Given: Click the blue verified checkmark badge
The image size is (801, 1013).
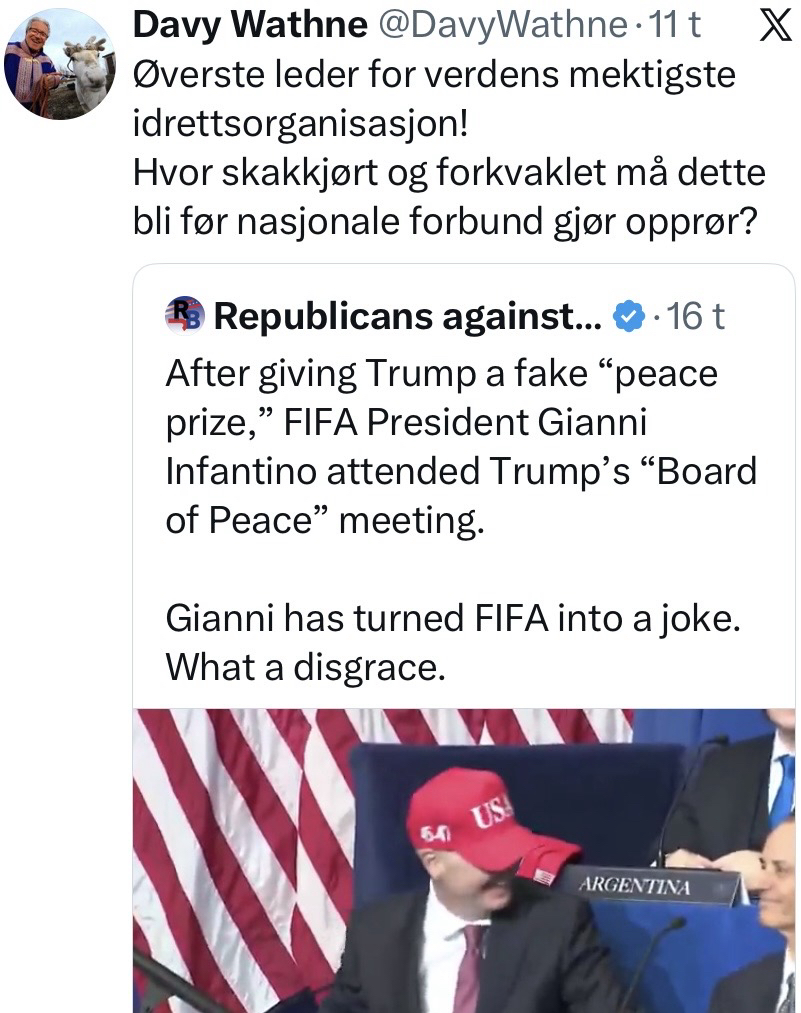Looking at the screenshot, I should pos(626,317).
